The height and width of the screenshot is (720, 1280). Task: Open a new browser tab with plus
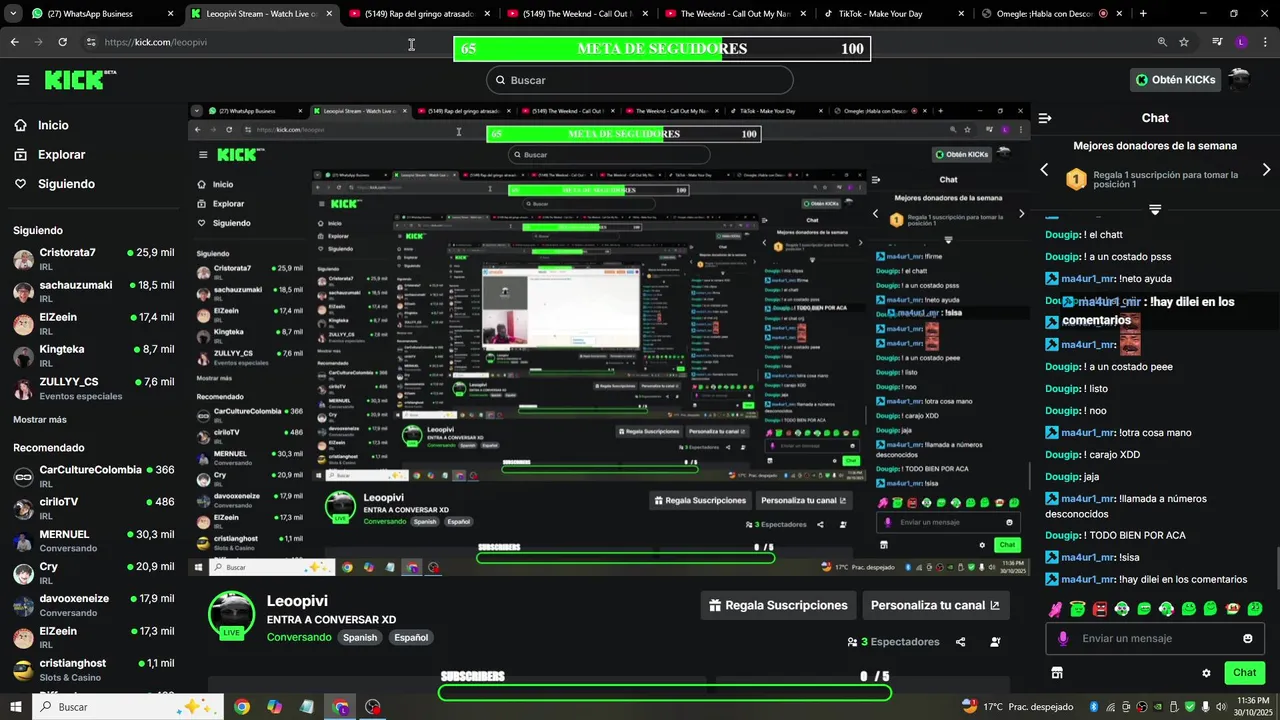coord(1143,14)
